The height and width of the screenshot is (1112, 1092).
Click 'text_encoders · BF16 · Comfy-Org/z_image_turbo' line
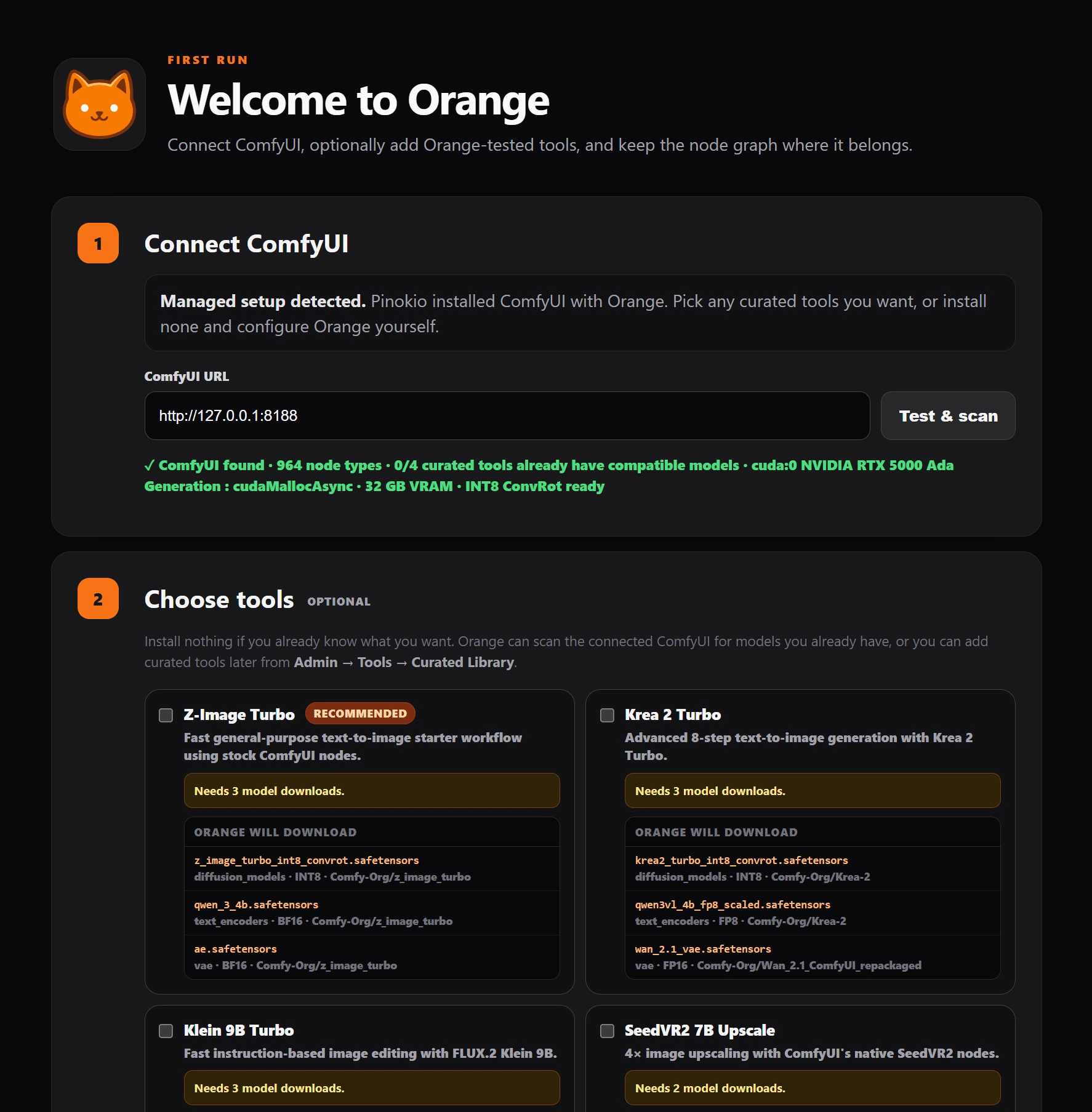click(x=323, y=921)
